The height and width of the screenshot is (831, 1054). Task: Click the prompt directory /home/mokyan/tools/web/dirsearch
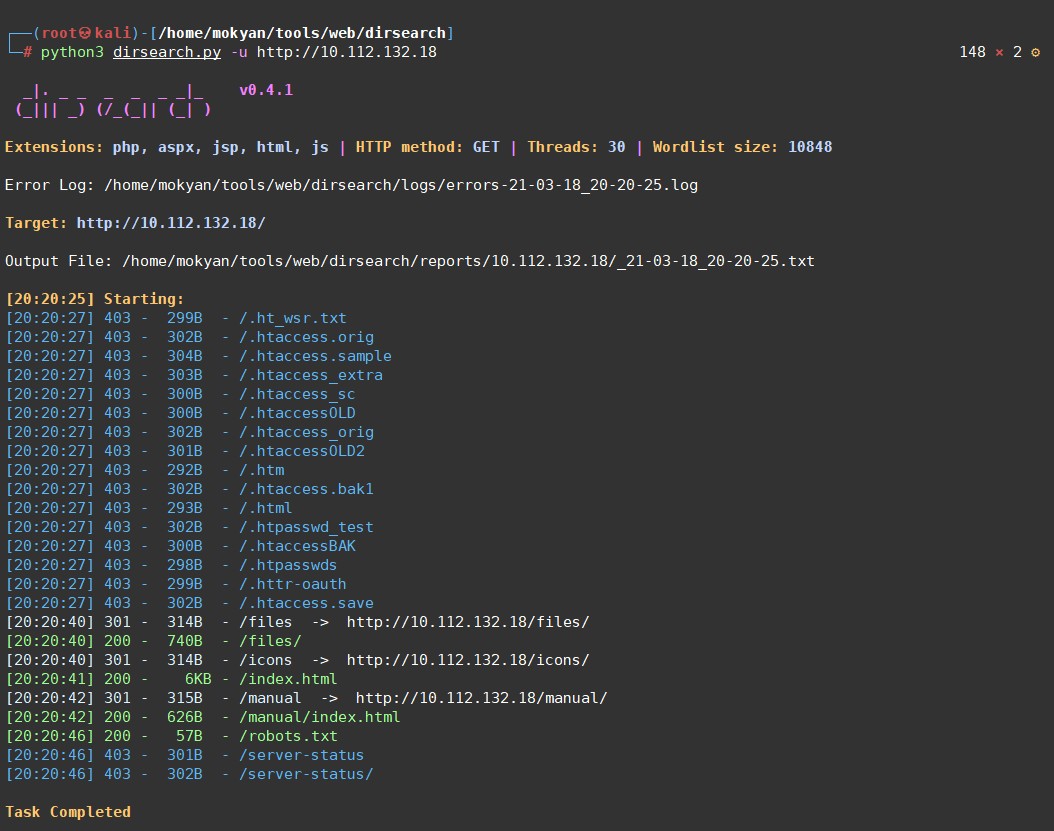(x=302, y=33)
